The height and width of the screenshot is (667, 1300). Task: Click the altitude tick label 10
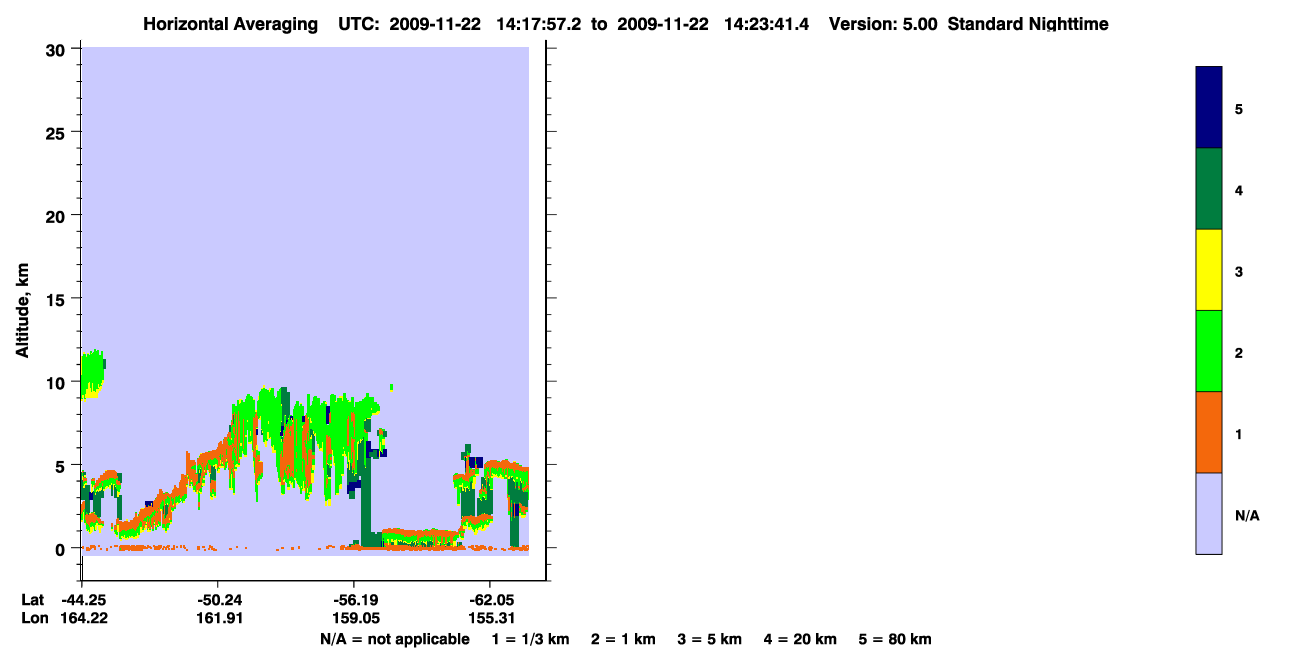pyautogui.click(x=58, y=382)
